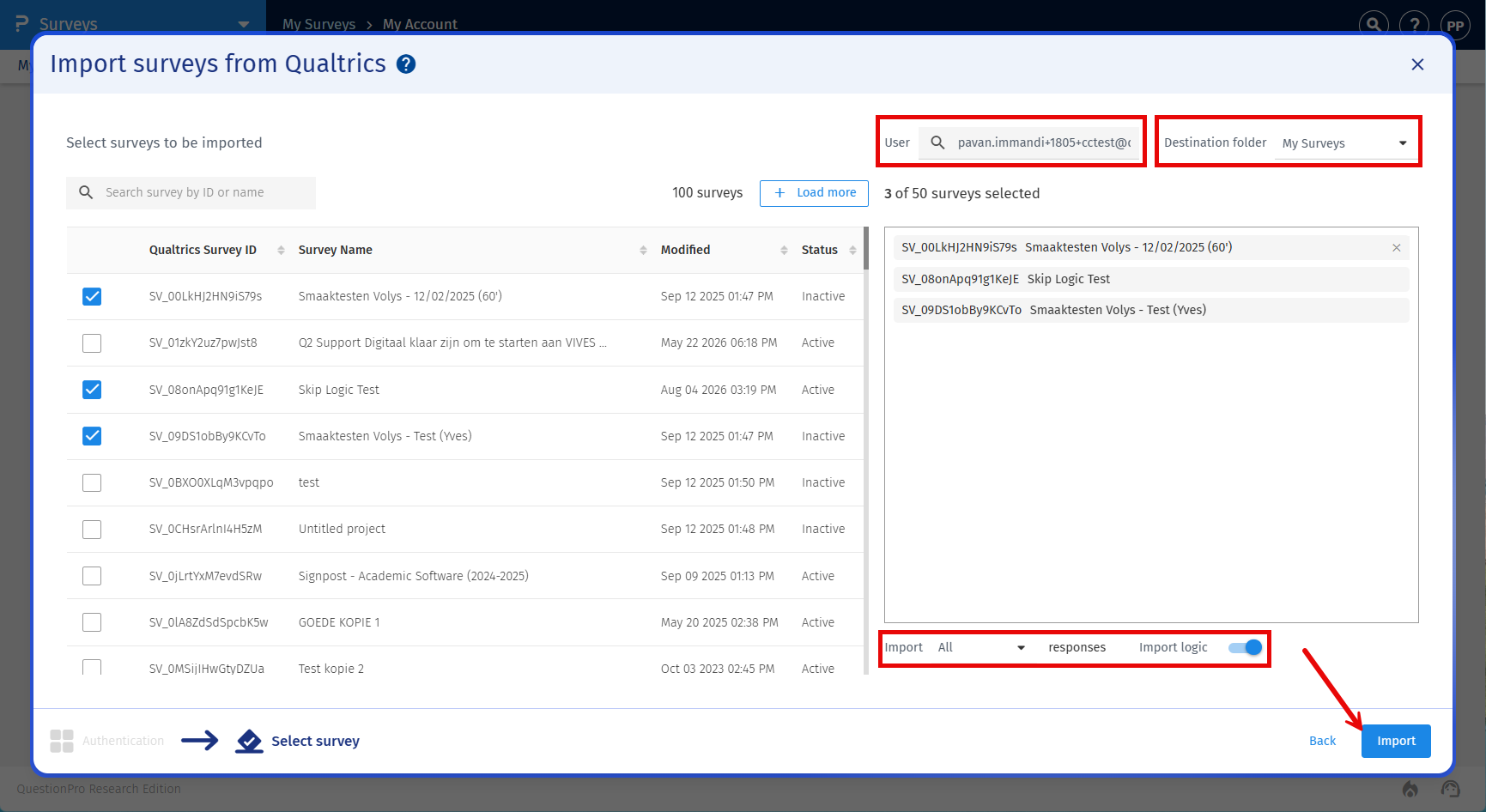
Task: Open the help icon in the top bar
Action: pos(1414,25)
